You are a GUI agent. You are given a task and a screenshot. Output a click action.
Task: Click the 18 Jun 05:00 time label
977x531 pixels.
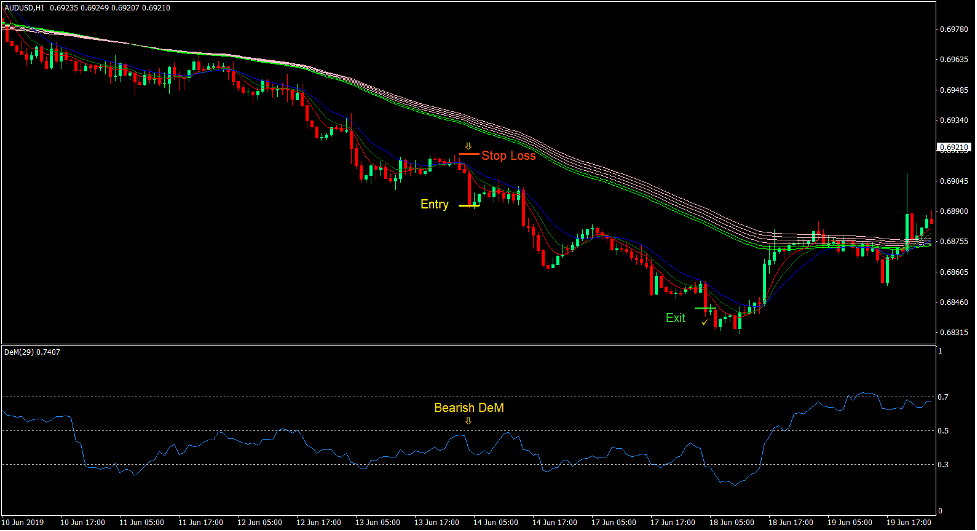point(732,522)
